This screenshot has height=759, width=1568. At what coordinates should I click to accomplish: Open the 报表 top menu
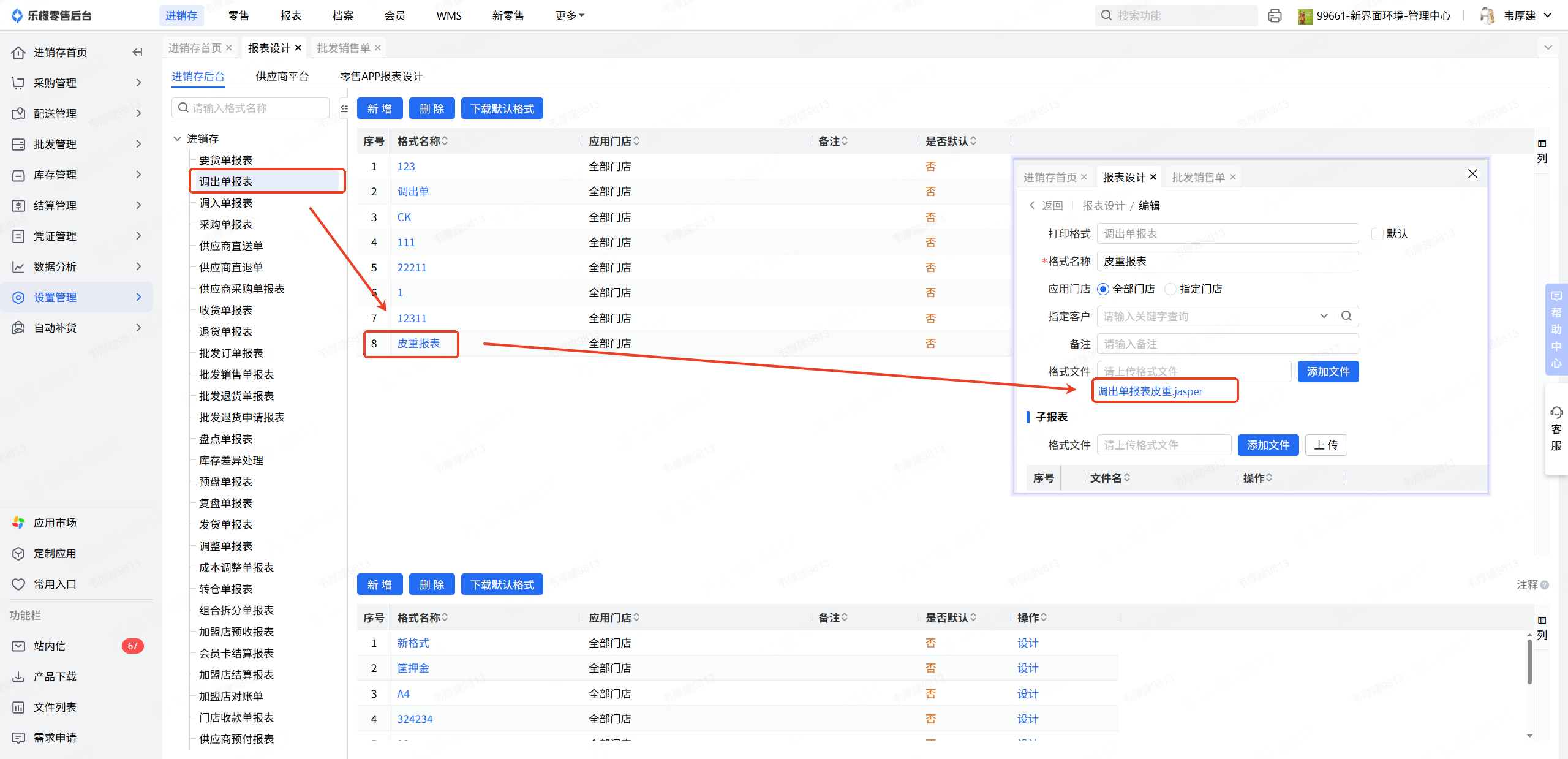[x=290, y=15]
